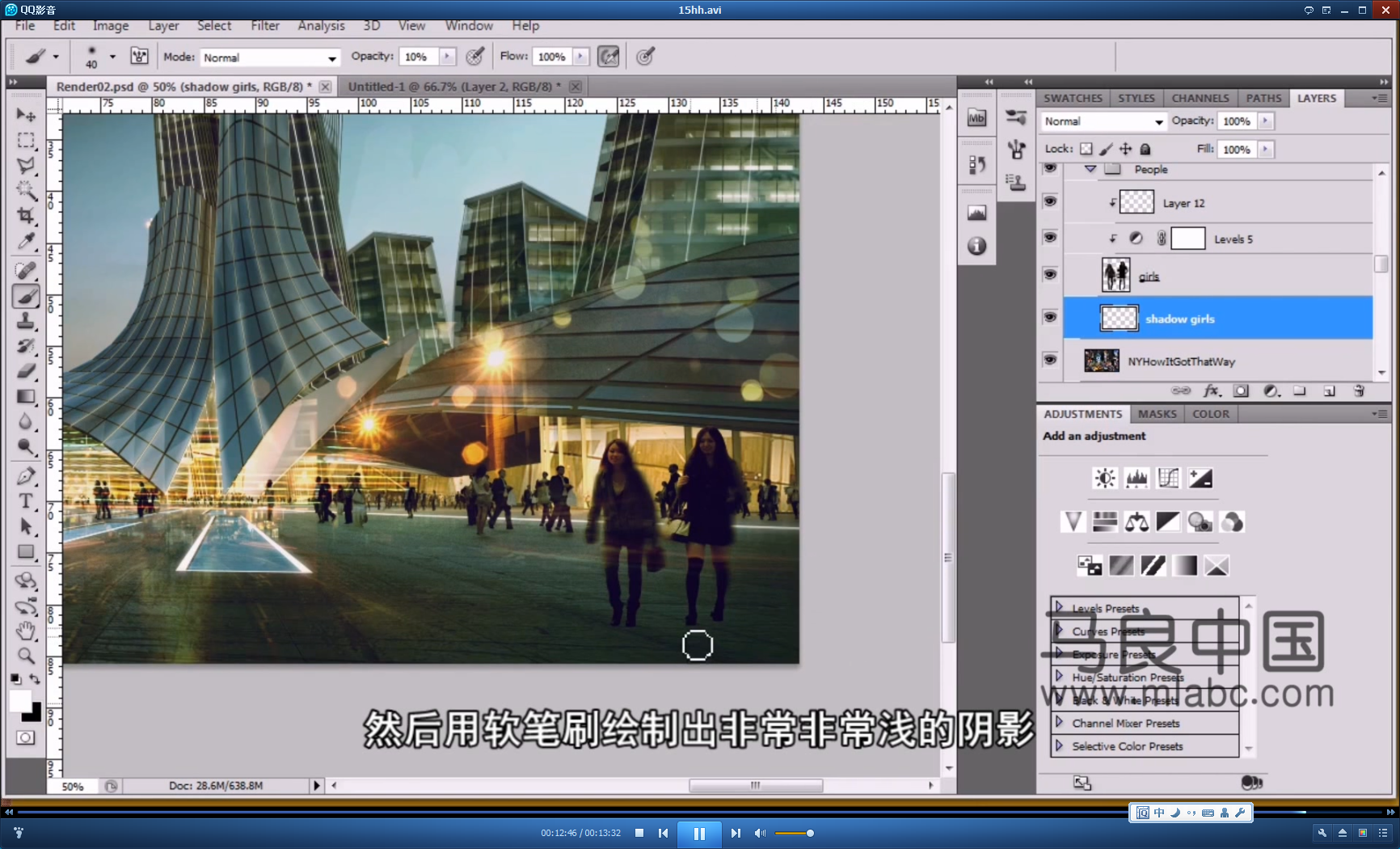Stop the video playback
Image resolution: width=1400 pixels, height=849 pixels.
point(639,833)
